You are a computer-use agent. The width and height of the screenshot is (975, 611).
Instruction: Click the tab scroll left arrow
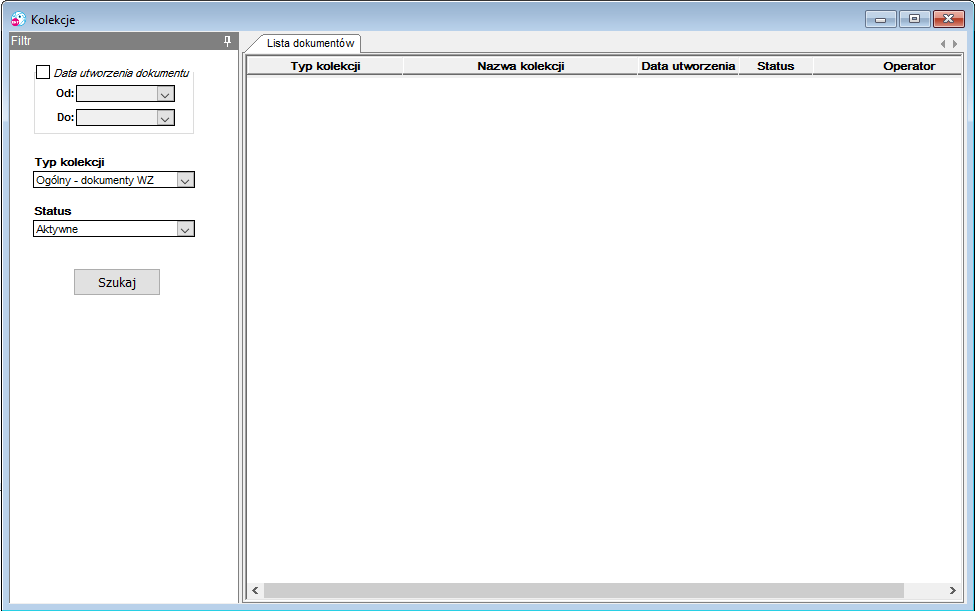(943, 44)
